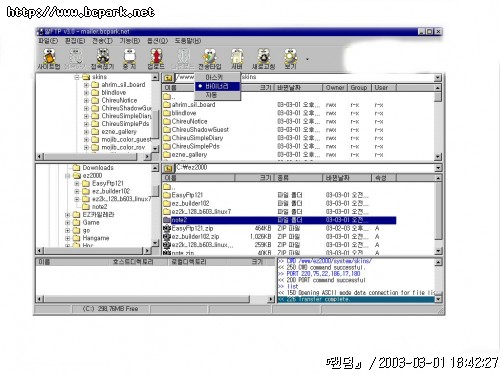Click the 접속끊기 disconnect toolbar icon

pyautogui.click(x=103, y=59)
